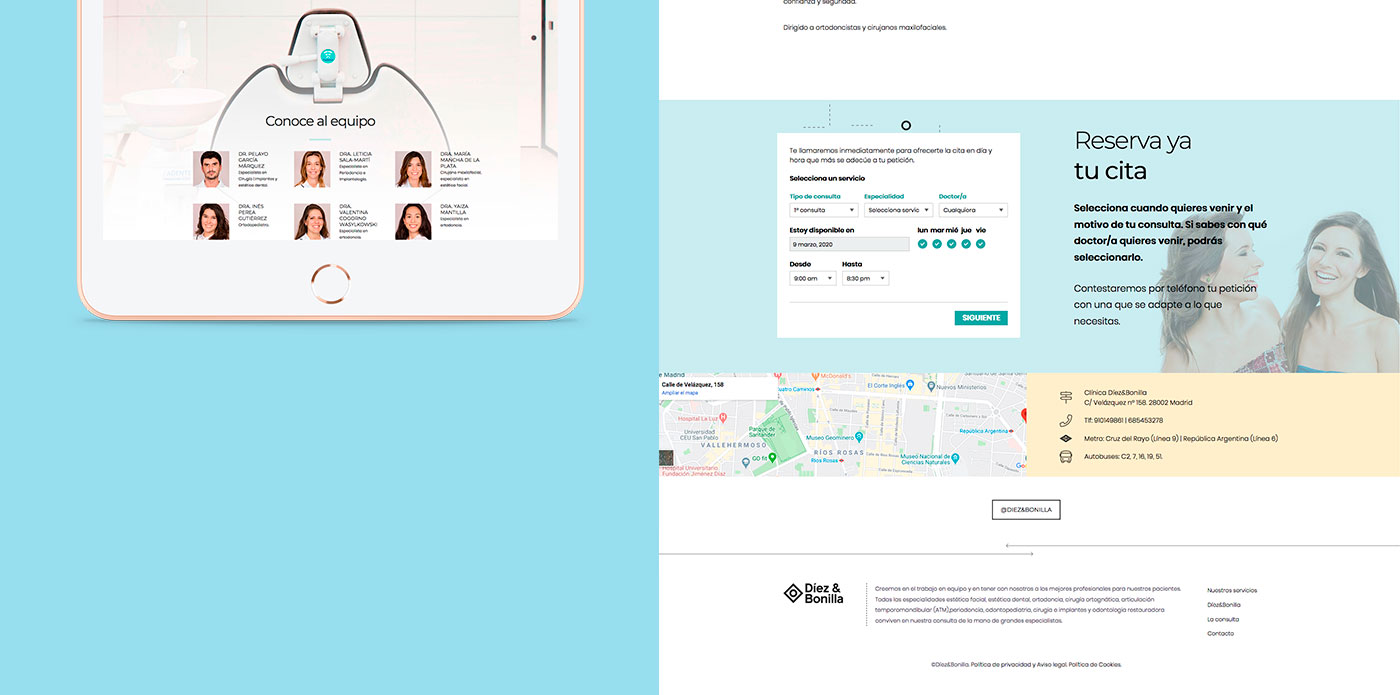Click the signpost address icon

click(x=1066, y=397)
